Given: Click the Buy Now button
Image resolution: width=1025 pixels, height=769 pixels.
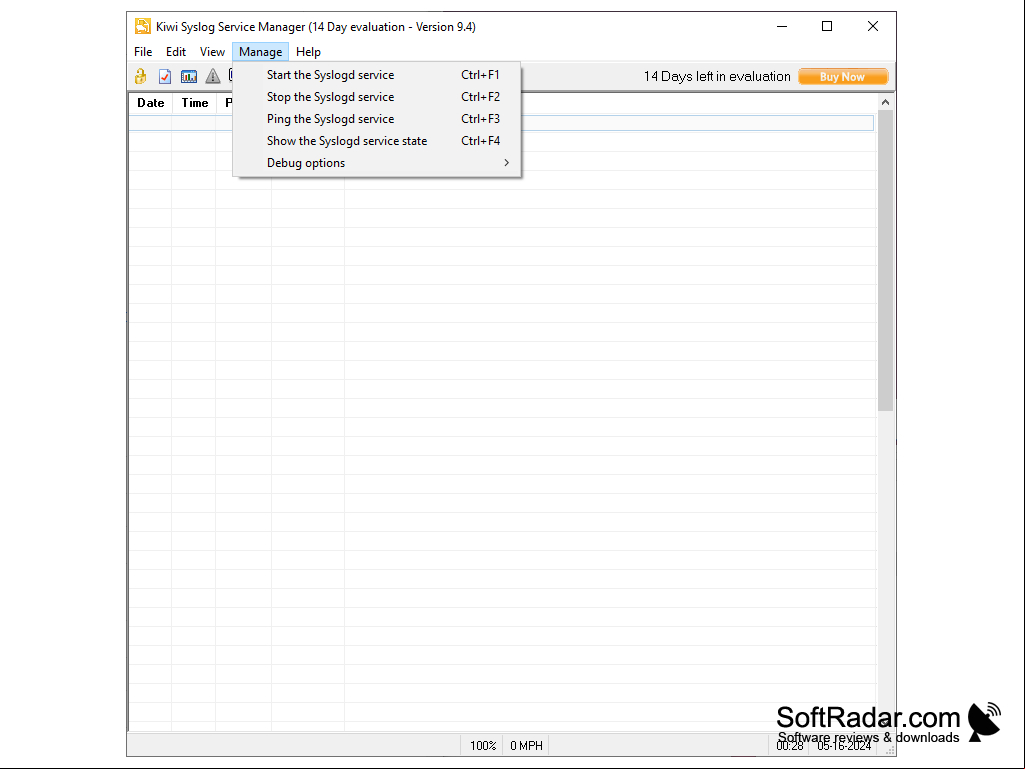Looking at the screenshot, I should point(843,77).
